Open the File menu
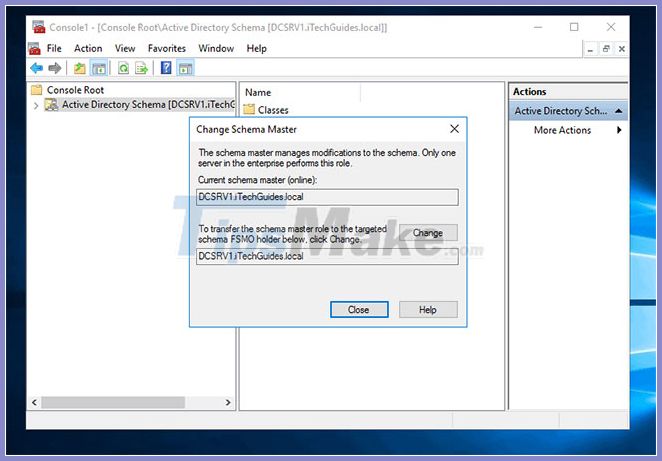This screenshot has height=461, width=662. (54, 49)
